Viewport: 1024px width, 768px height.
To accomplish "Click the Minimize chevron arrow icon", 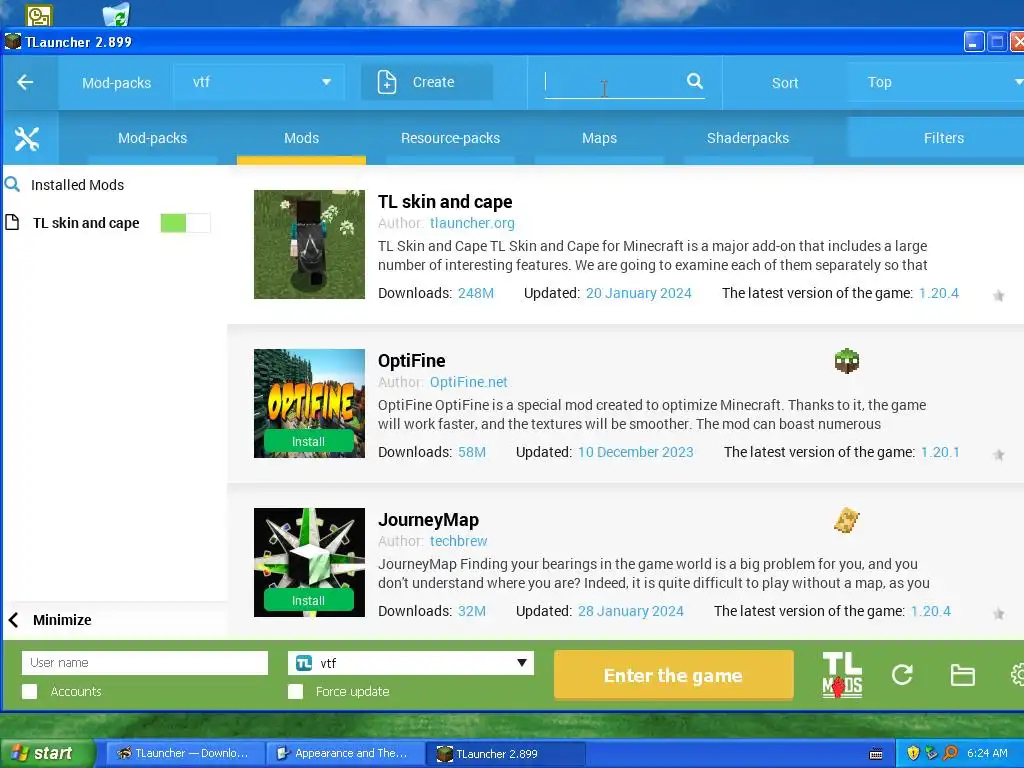I will tap(13, 620).
